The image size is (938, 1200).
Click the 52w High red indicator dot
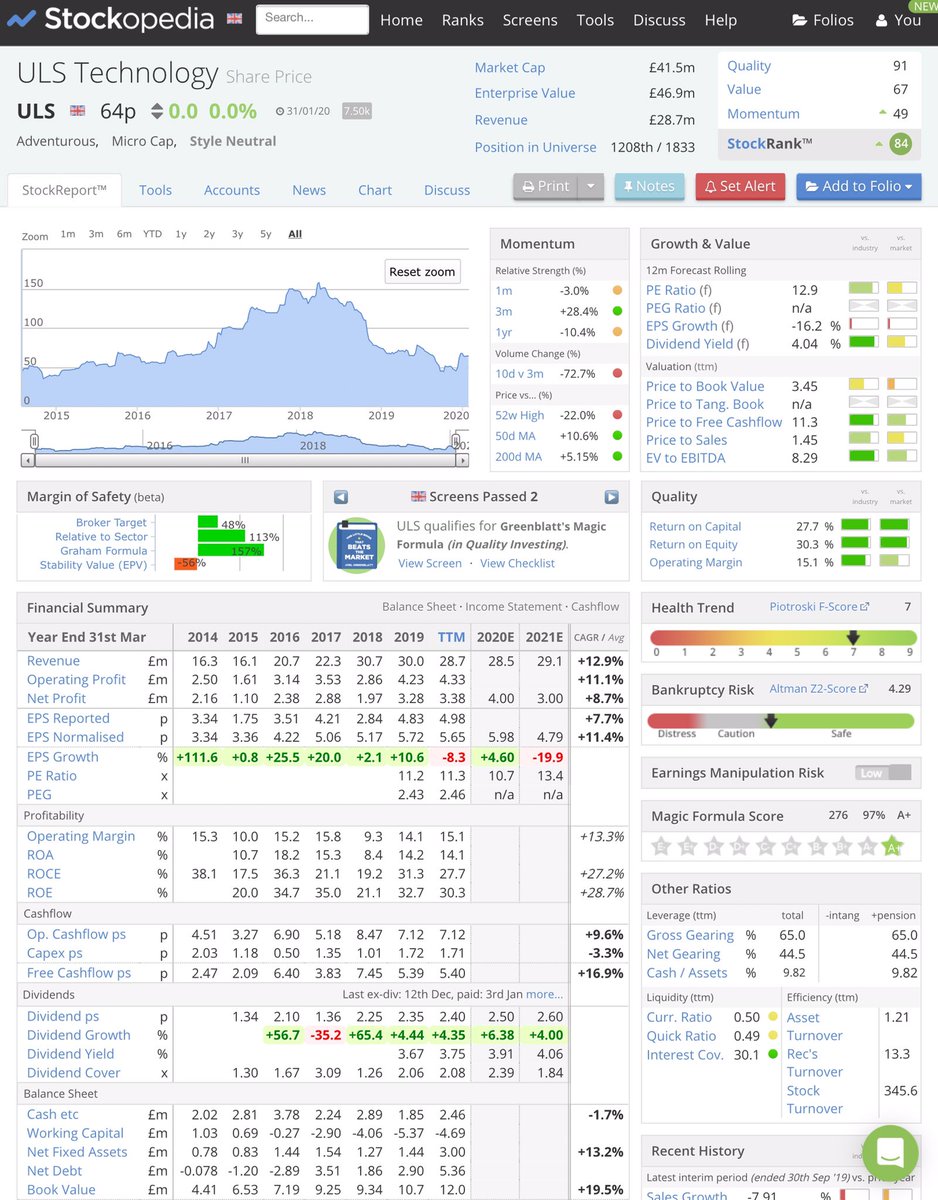click(618, 416)
